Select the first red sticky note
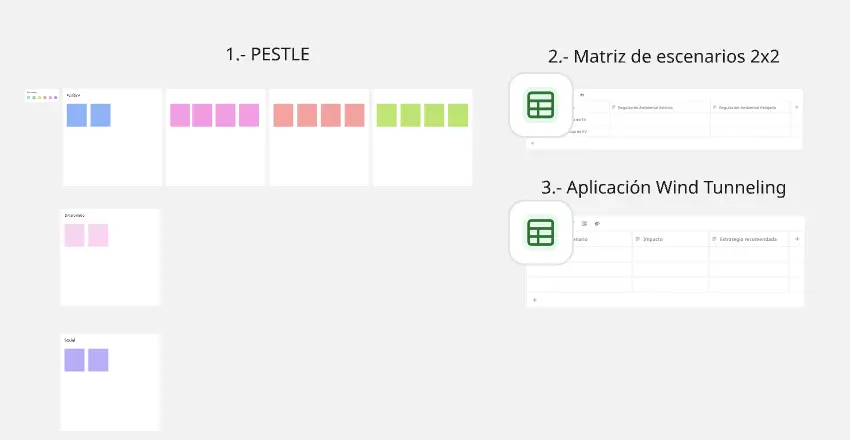 coord(283,115)
